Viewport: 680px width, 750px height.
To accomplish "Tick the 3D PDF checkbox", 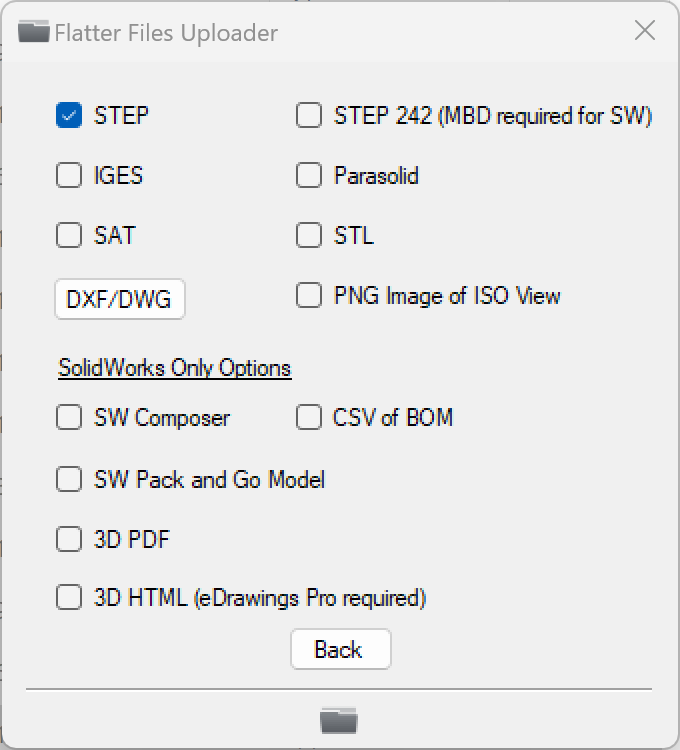I will 69,540.
